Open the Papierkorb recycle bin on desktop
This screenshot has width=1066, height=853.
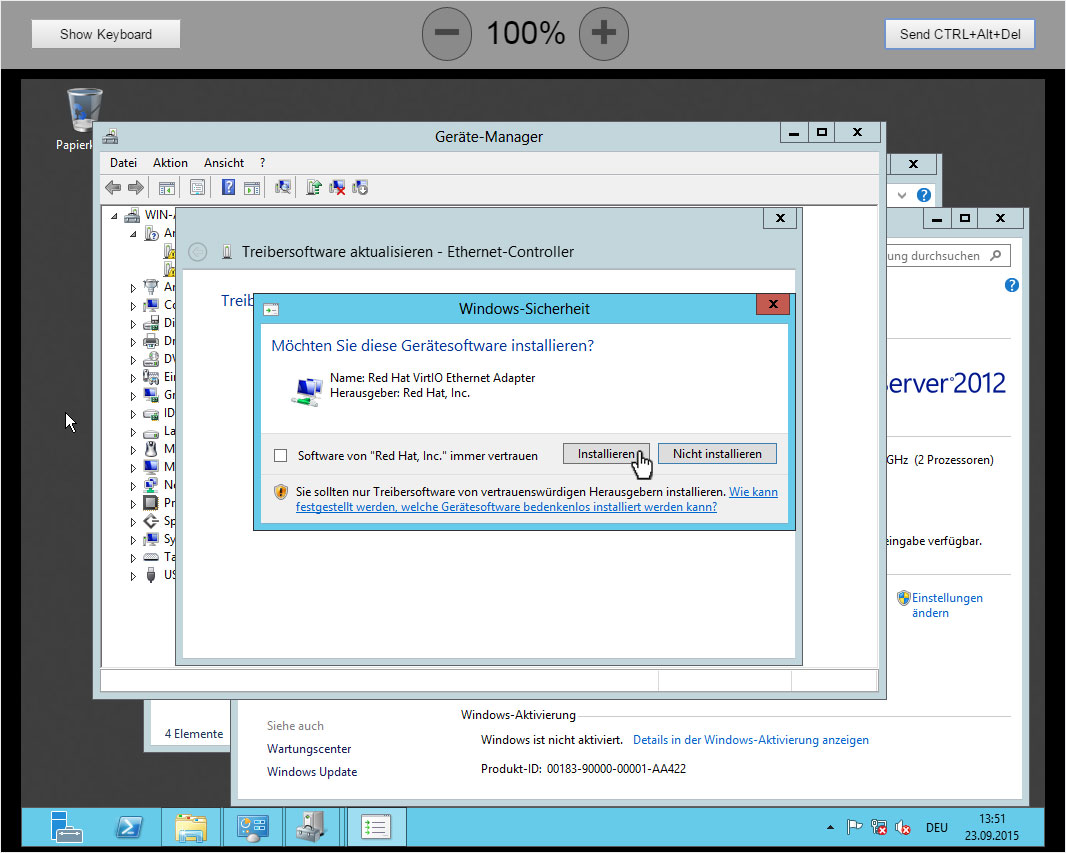84,118
